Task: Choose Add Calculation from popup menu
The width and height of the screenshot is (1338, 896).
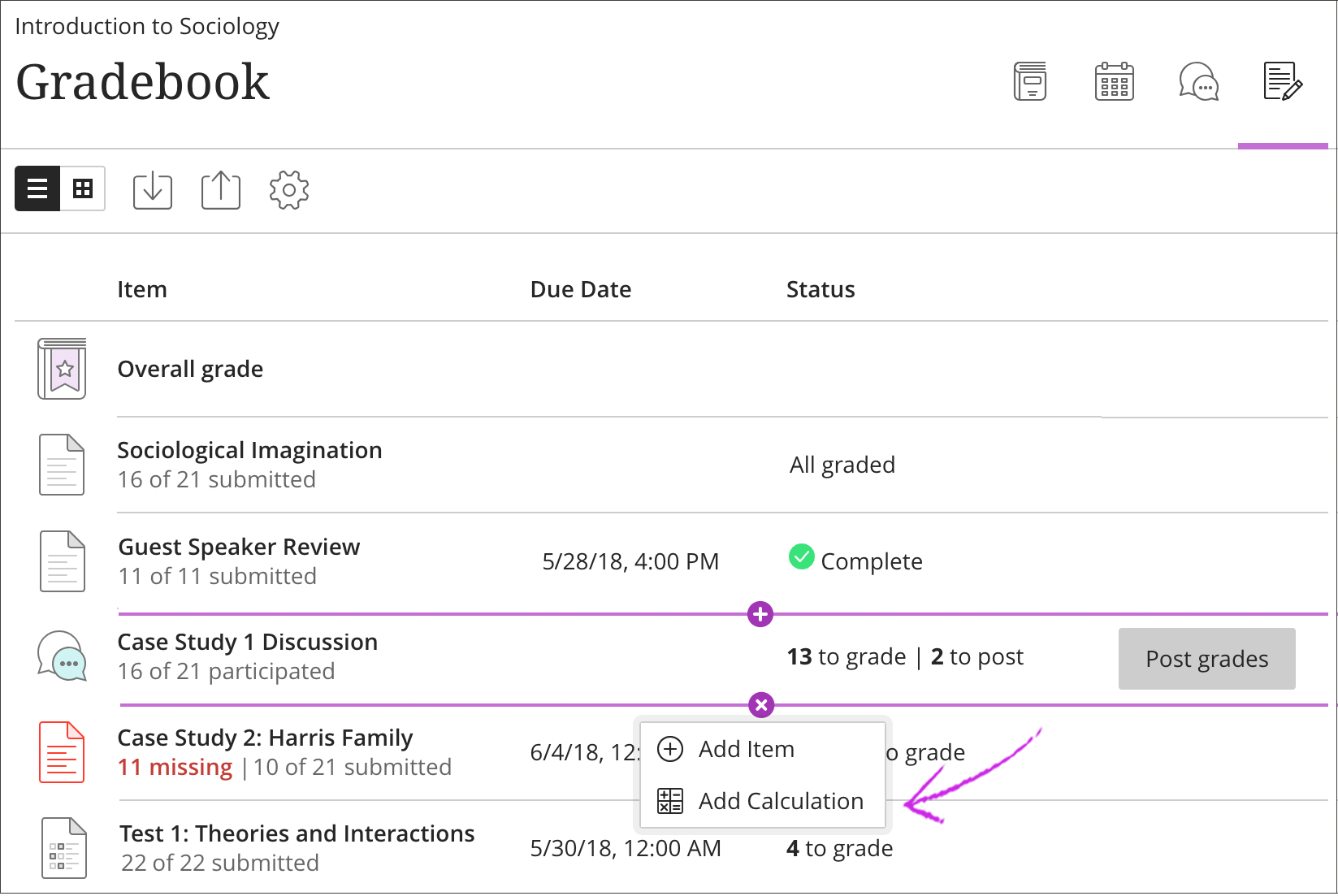Action: [780, 801]
